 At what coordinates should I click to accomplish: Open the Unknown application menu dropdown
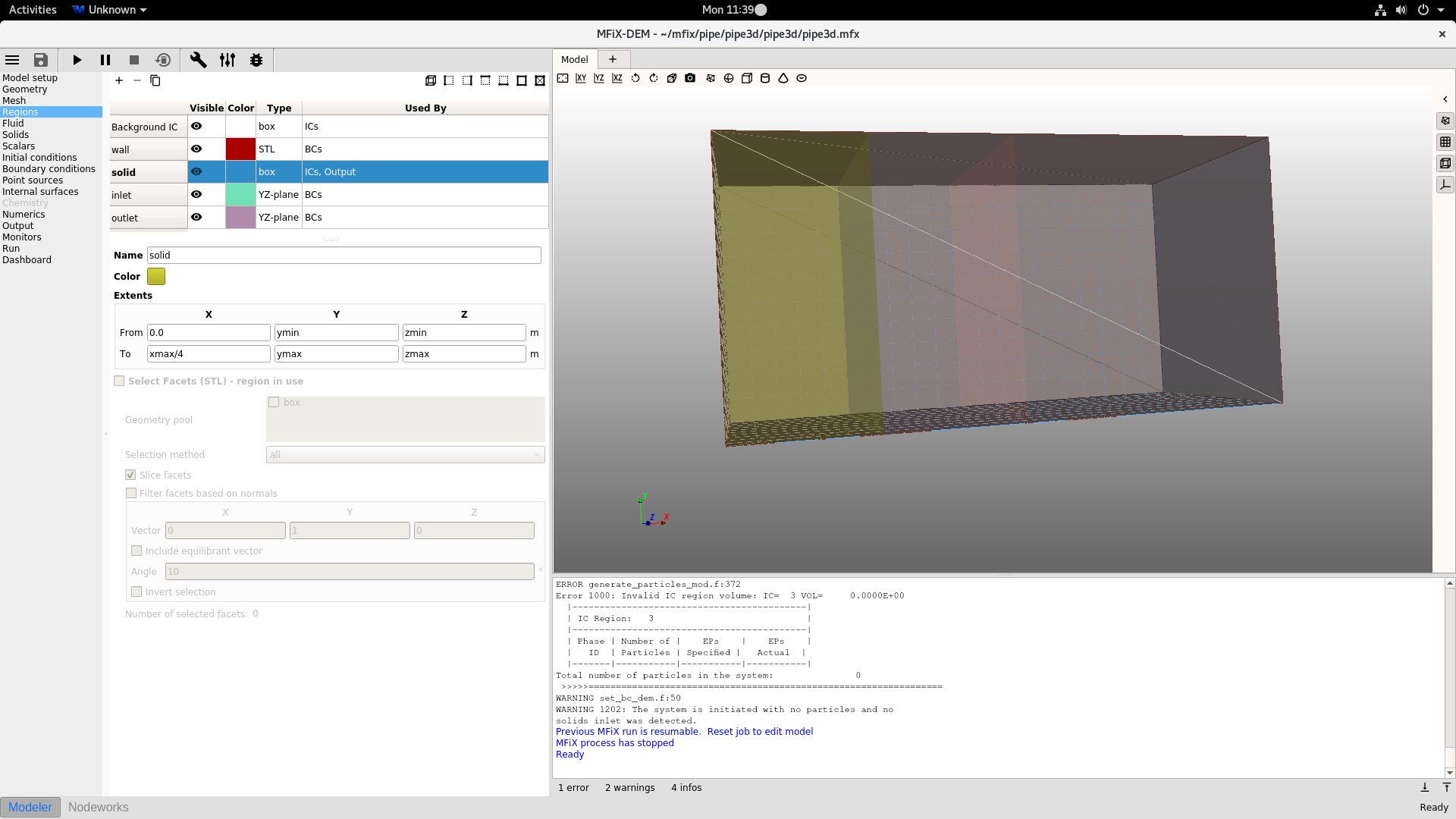coord(110,10)
